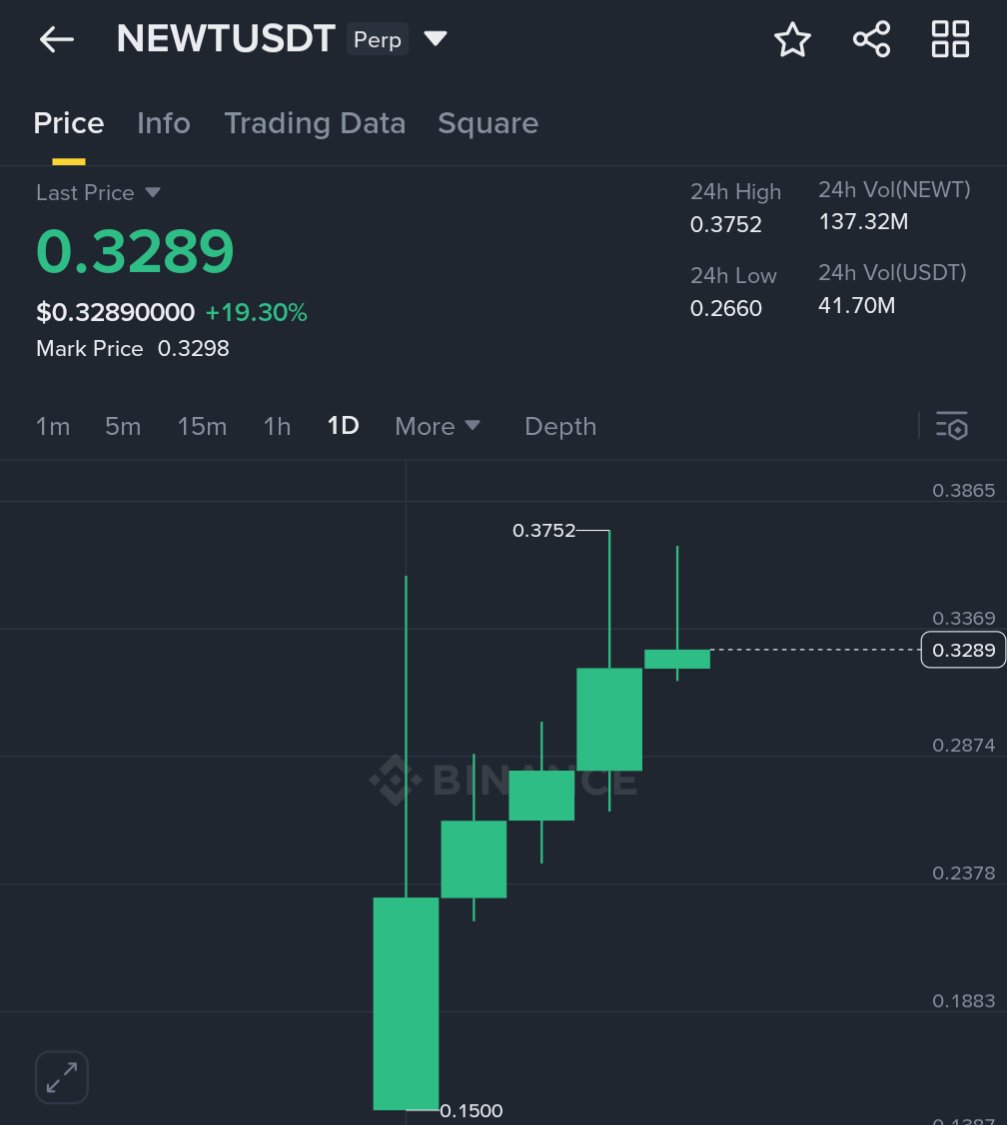The image size is (1007, 1125).
Task: Open the Trading Data tab
Action: click(x=315, y=123)
